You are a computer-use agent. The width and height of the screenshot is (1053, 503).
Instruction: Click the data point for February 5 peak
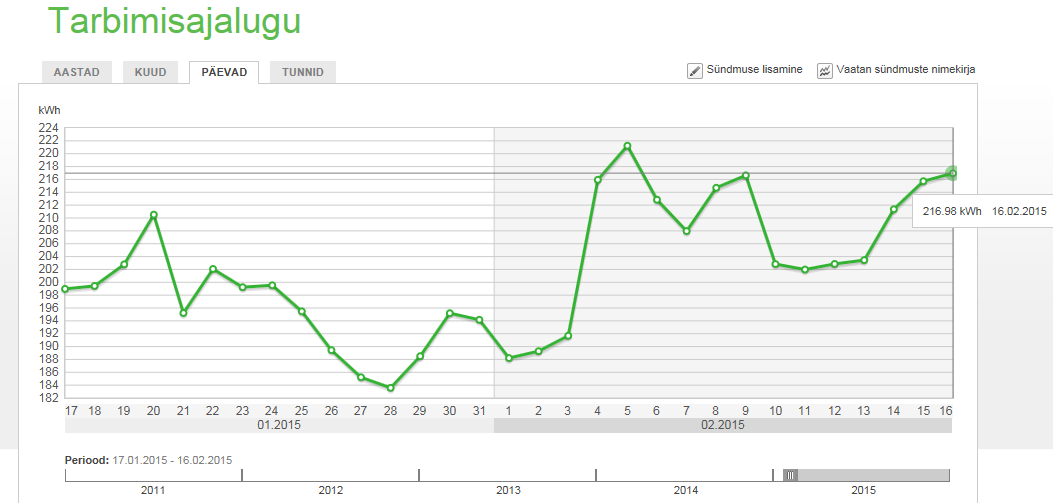point(627,146)
